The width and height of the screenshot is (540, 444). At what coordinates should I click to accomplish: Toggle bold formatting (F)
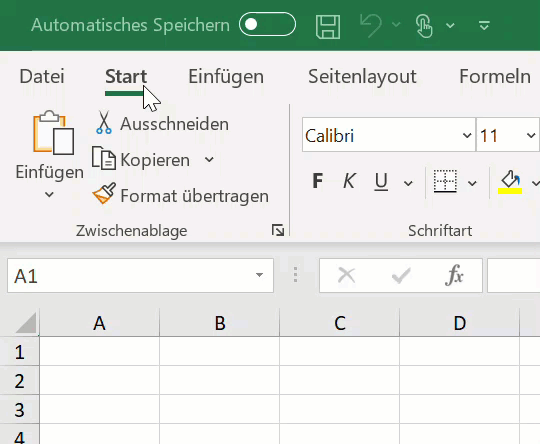(318, 181)
